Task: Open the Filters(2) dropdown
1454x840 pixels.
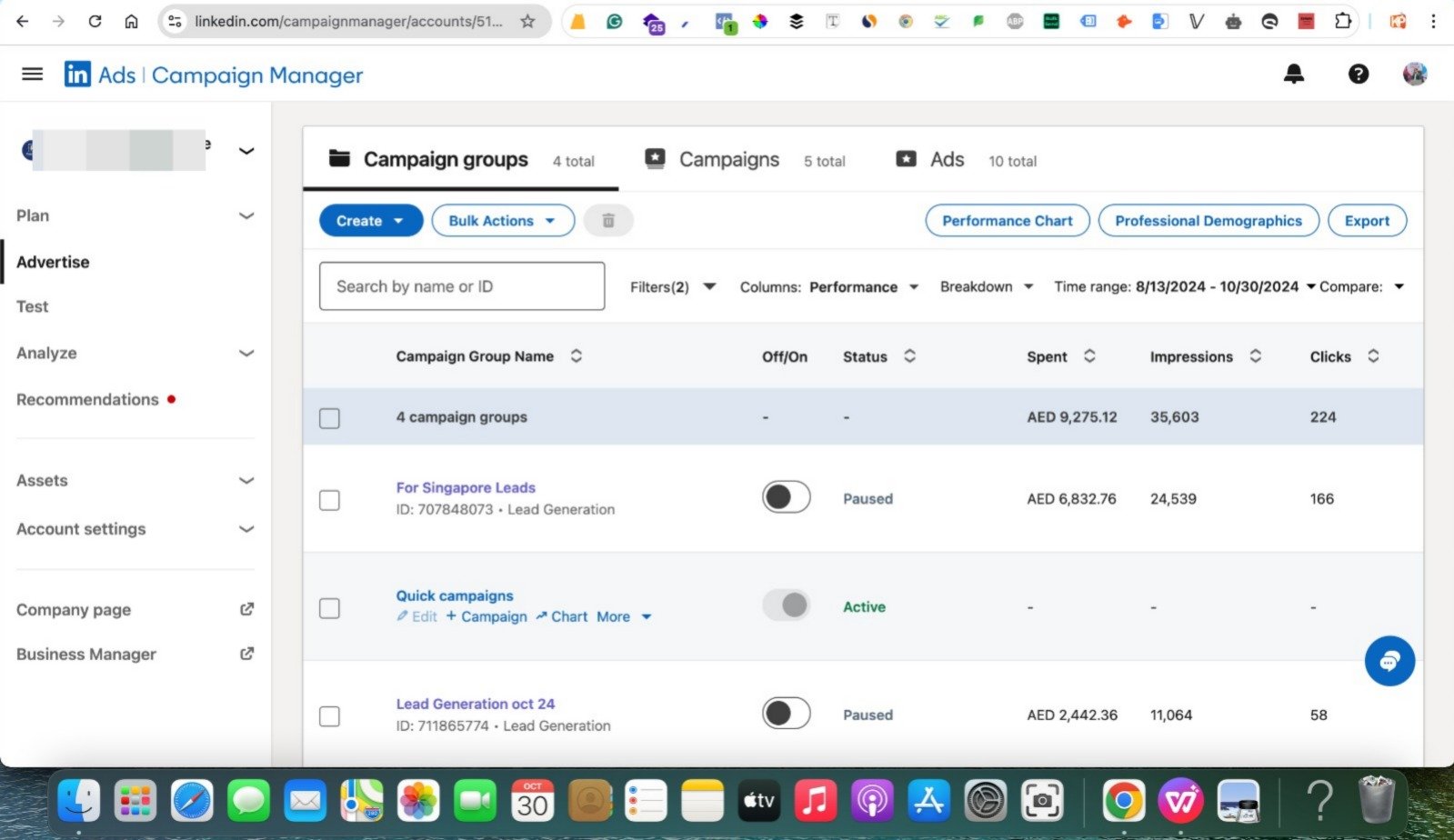Action: (x=673, y=287)
